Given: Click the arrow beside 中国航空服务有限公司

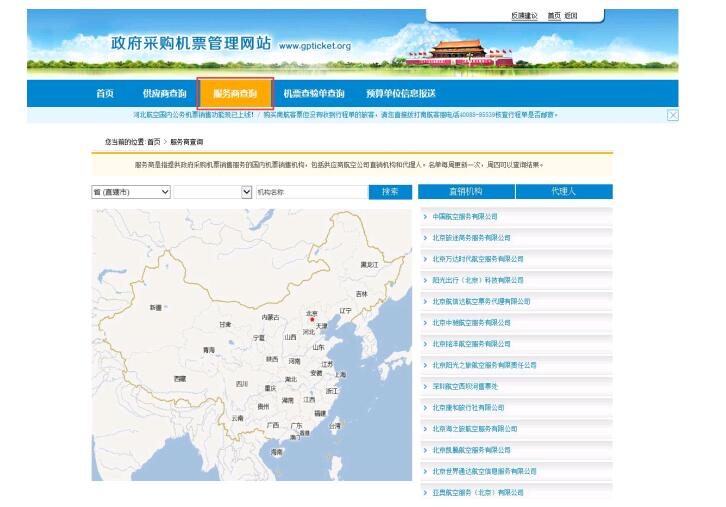Looking at the screenshot, I should [x=425, y=216].
